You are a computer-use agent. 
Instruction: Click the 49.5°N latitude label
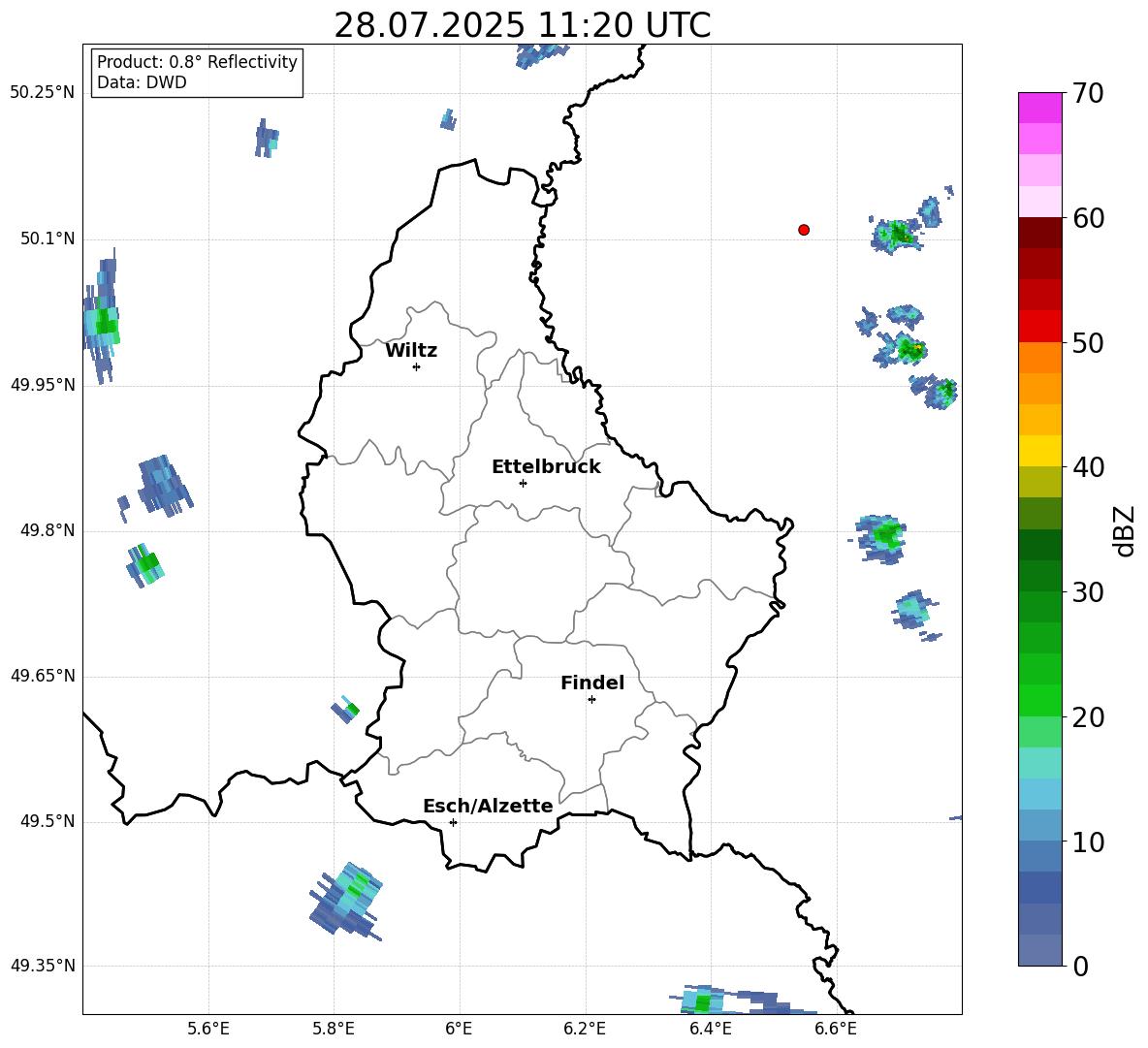coord(48,821)
